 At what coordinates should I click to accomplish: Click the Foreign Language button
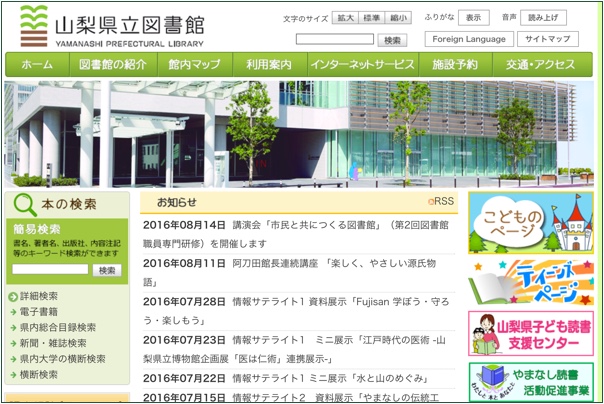click(470, 39)
